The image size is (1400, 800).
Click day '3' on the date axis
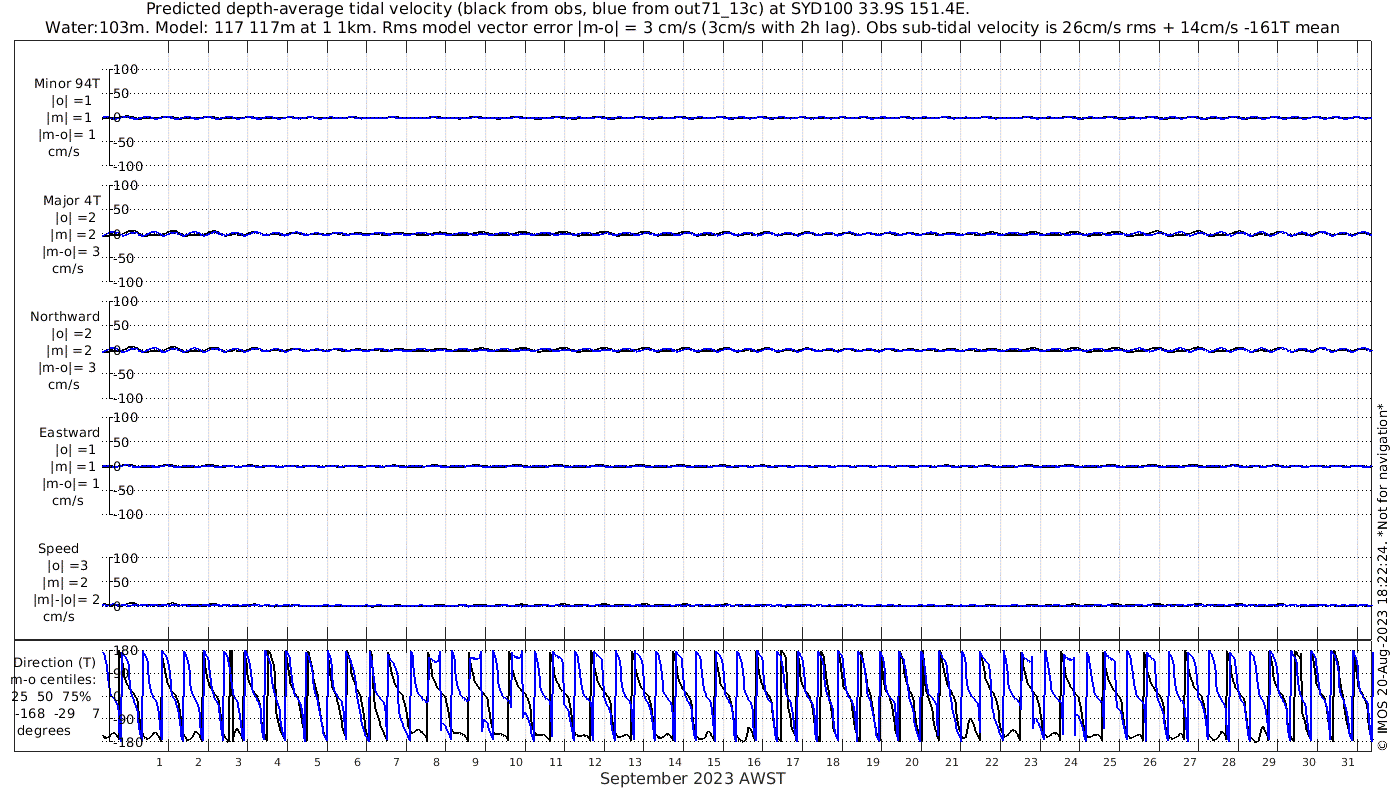click(238, 762)
